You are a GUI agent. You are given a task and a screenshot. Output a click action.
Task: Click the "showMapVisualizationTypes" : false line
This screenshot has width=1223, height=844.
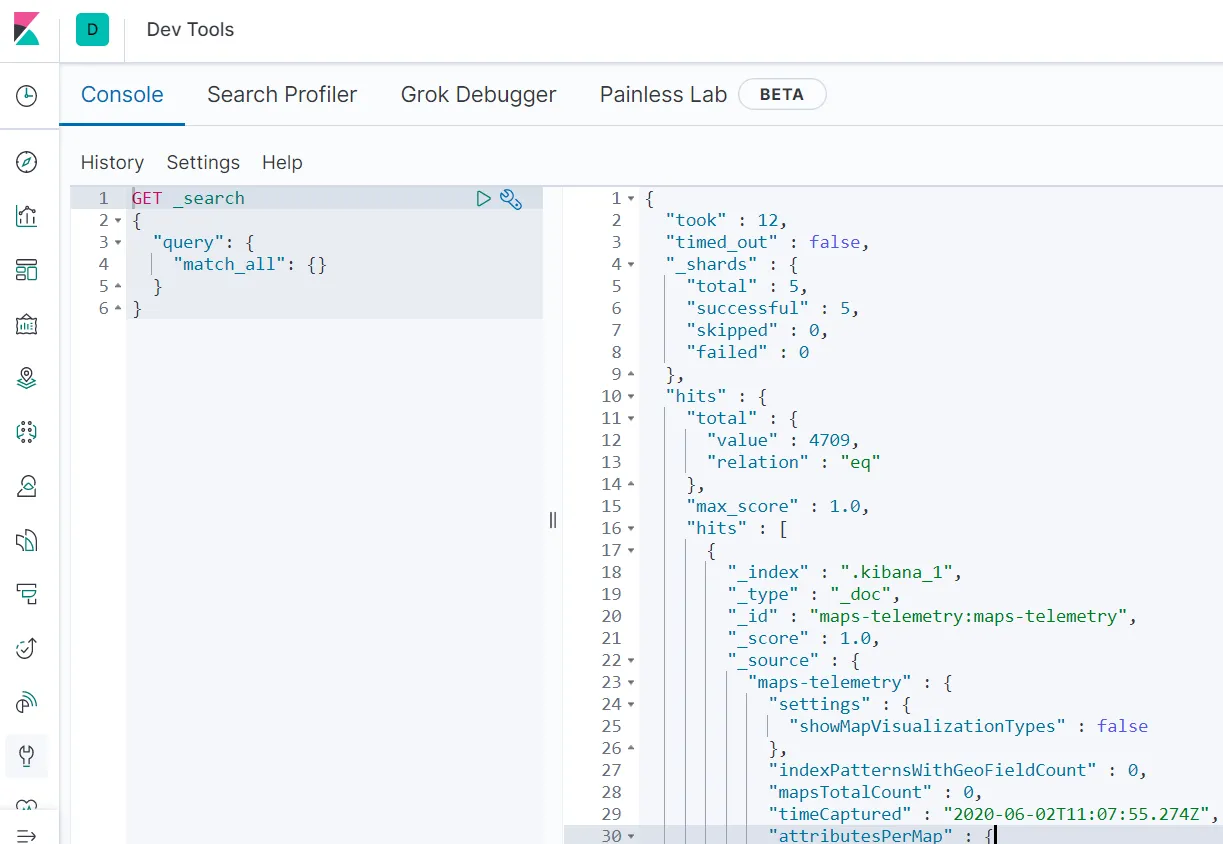tap(968, 726)
